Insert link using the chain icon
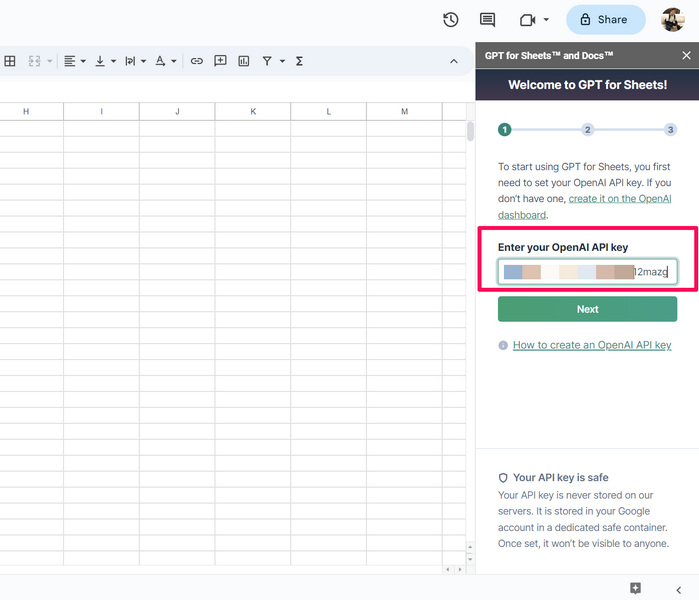This screenshot has height=600, width=699. 197,61
